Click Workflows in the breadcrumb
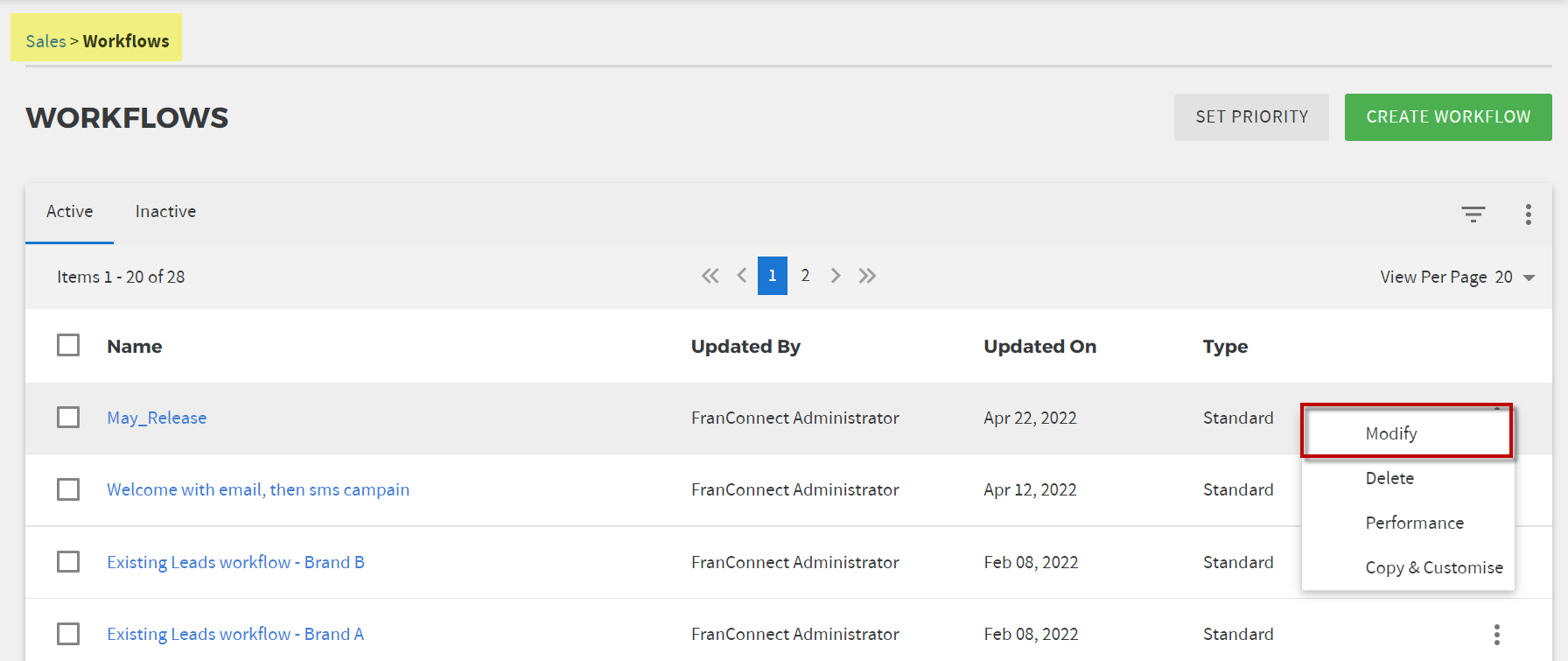This screenshot has height=661, width=1568. click(126, 41)
